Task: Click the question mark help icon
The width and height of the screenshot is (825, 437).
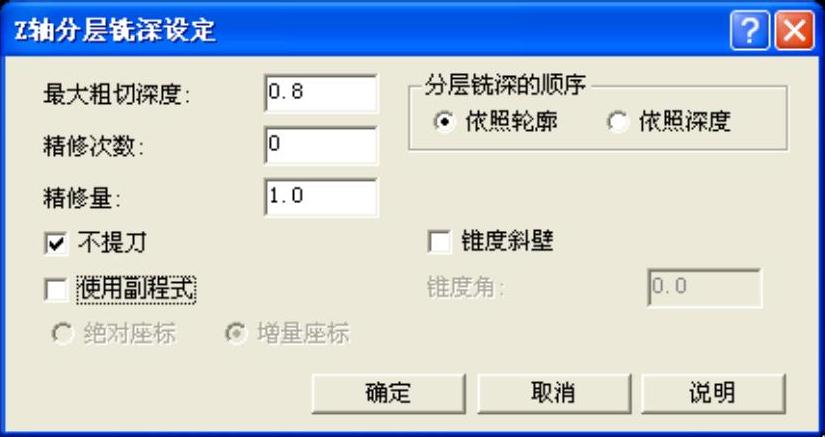Action: point(749,32)
